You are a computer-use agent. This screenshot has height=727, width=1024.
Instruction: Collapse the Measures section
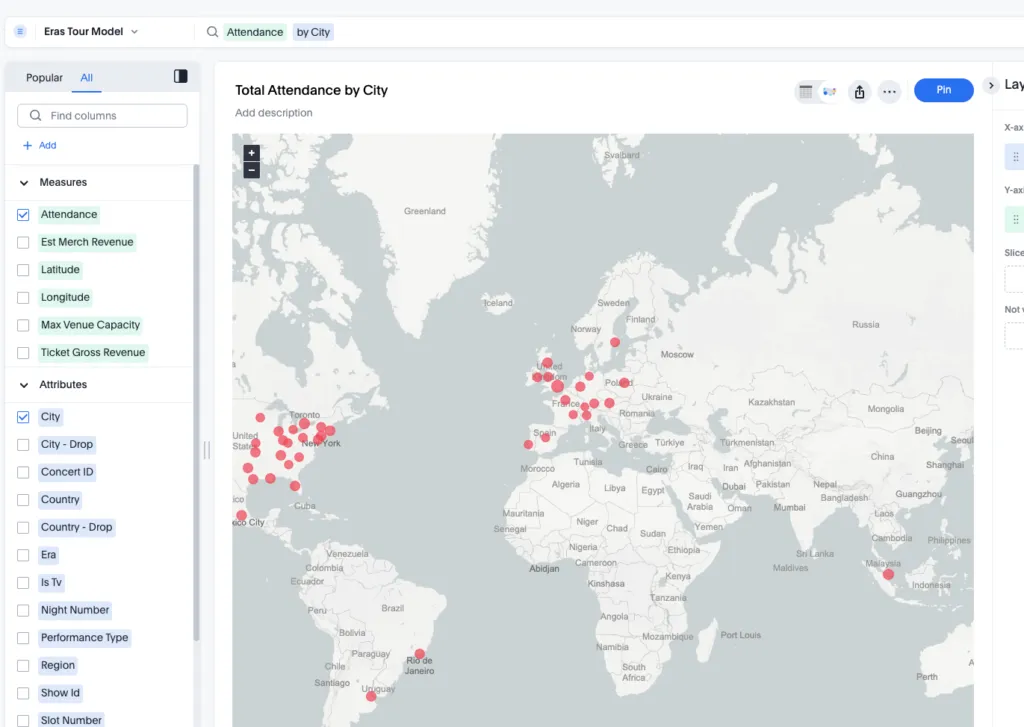pyautogui.click(x=24, y=183)
